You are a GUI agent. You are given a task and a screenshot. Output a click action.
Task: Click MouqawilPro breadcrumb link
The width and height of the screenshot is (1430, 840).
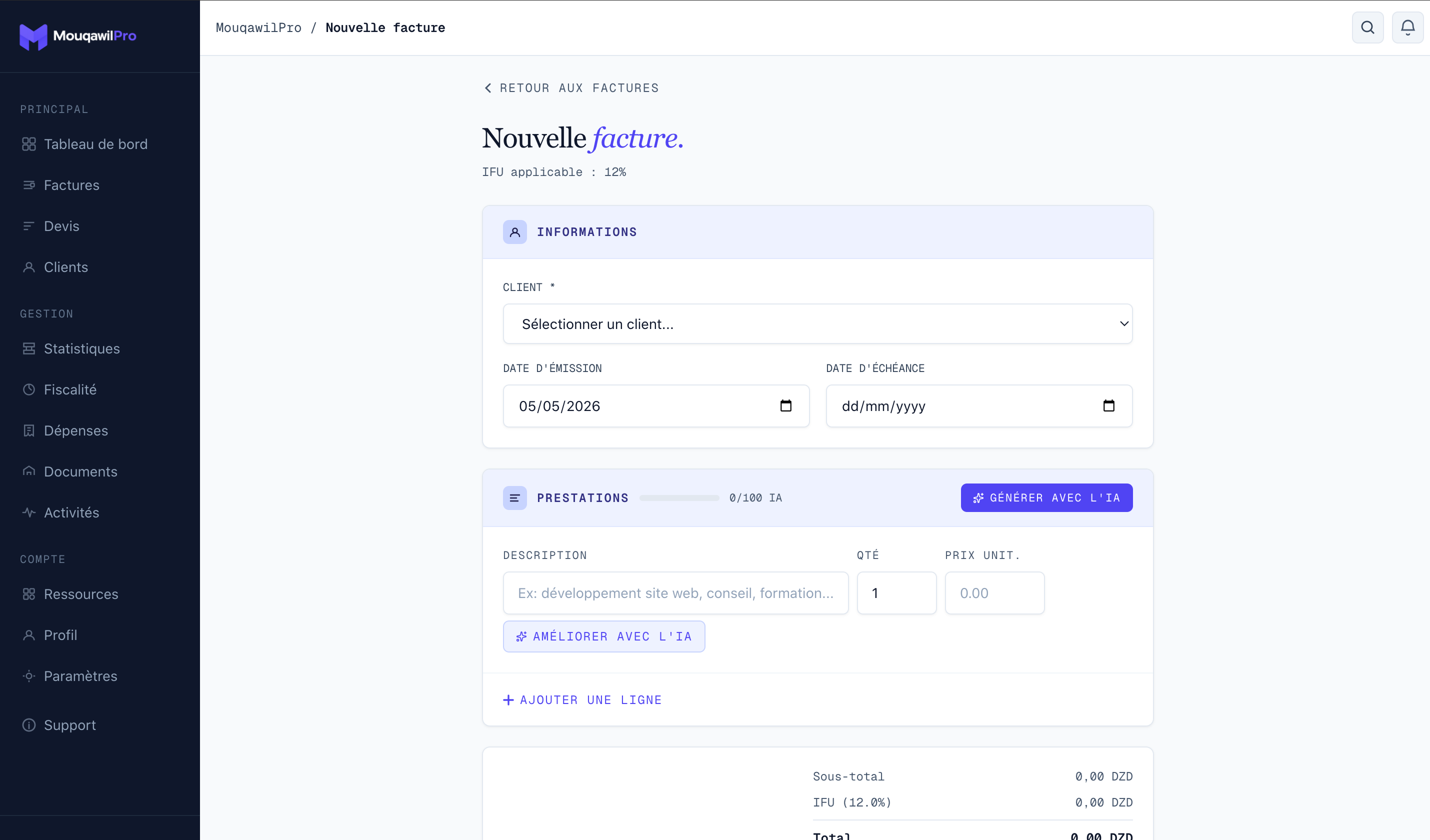258,28
